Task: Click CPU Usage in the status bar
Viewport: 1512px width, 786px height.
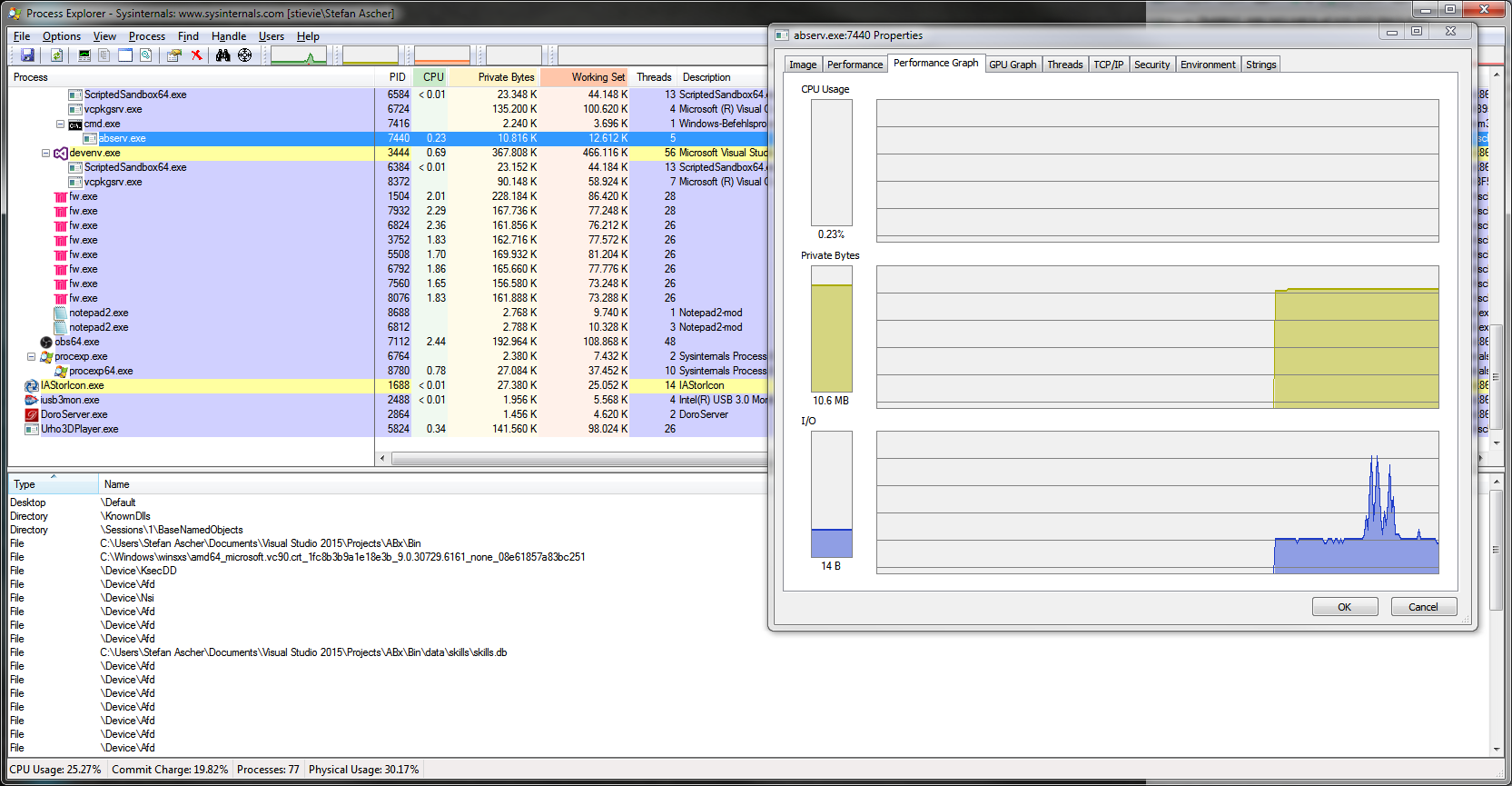Action: [x=55, y=770]
